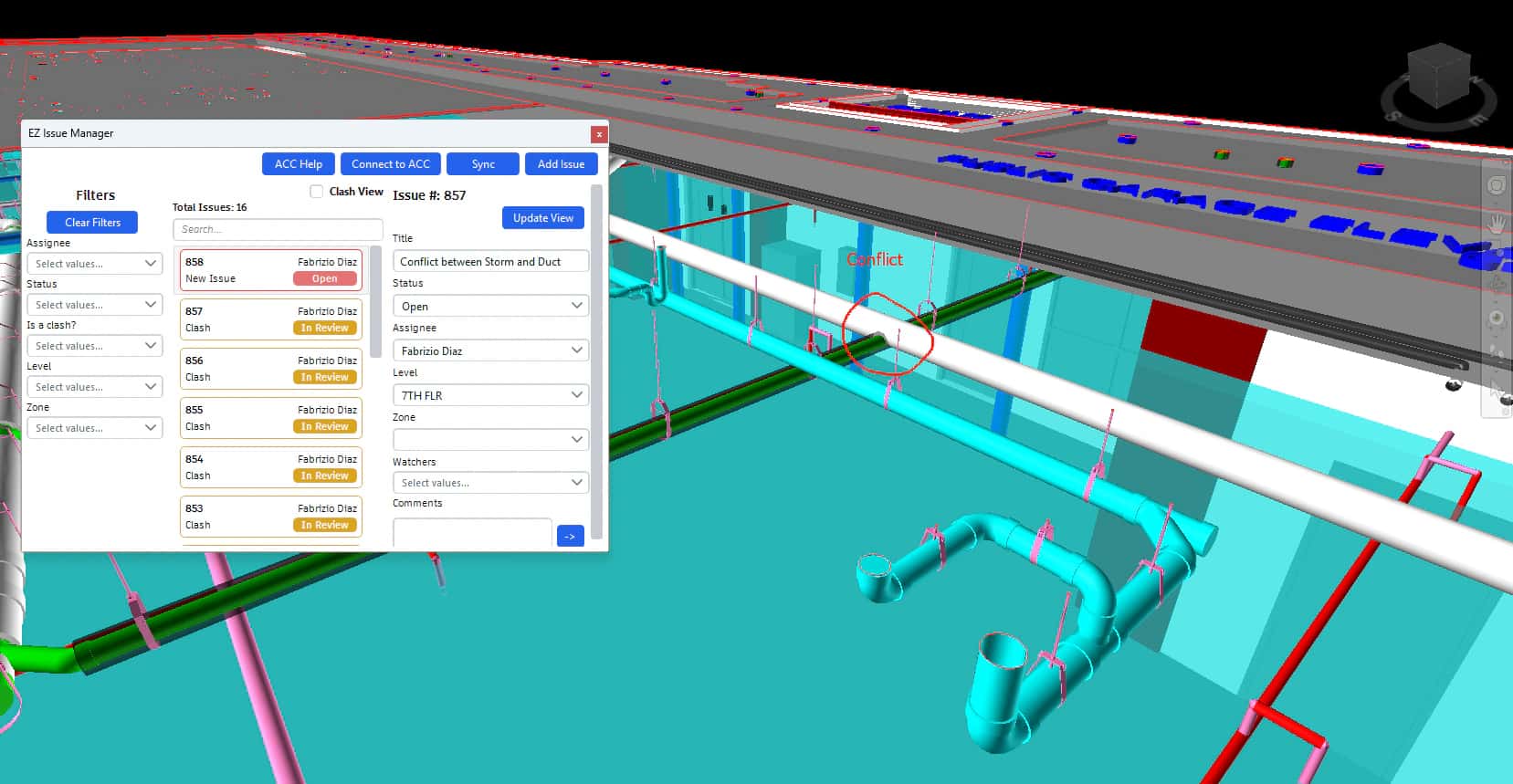This screenshot has width=1513, height=784.
Task: Select issue 858 New Issue card
Action: click(271, 270)
